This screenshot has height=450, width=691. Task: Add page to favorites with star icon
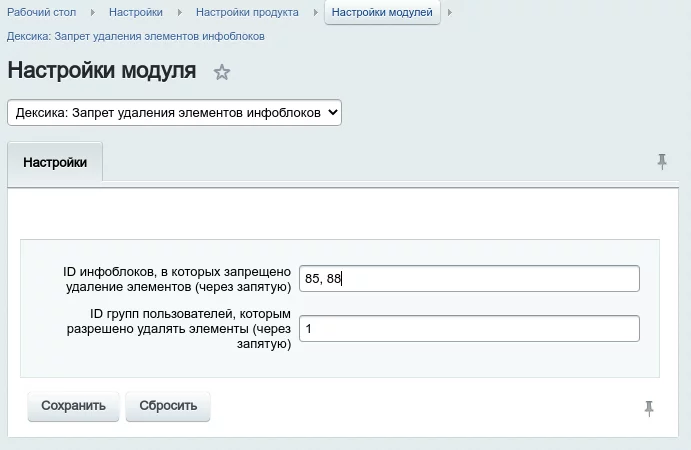coord(222,72)
